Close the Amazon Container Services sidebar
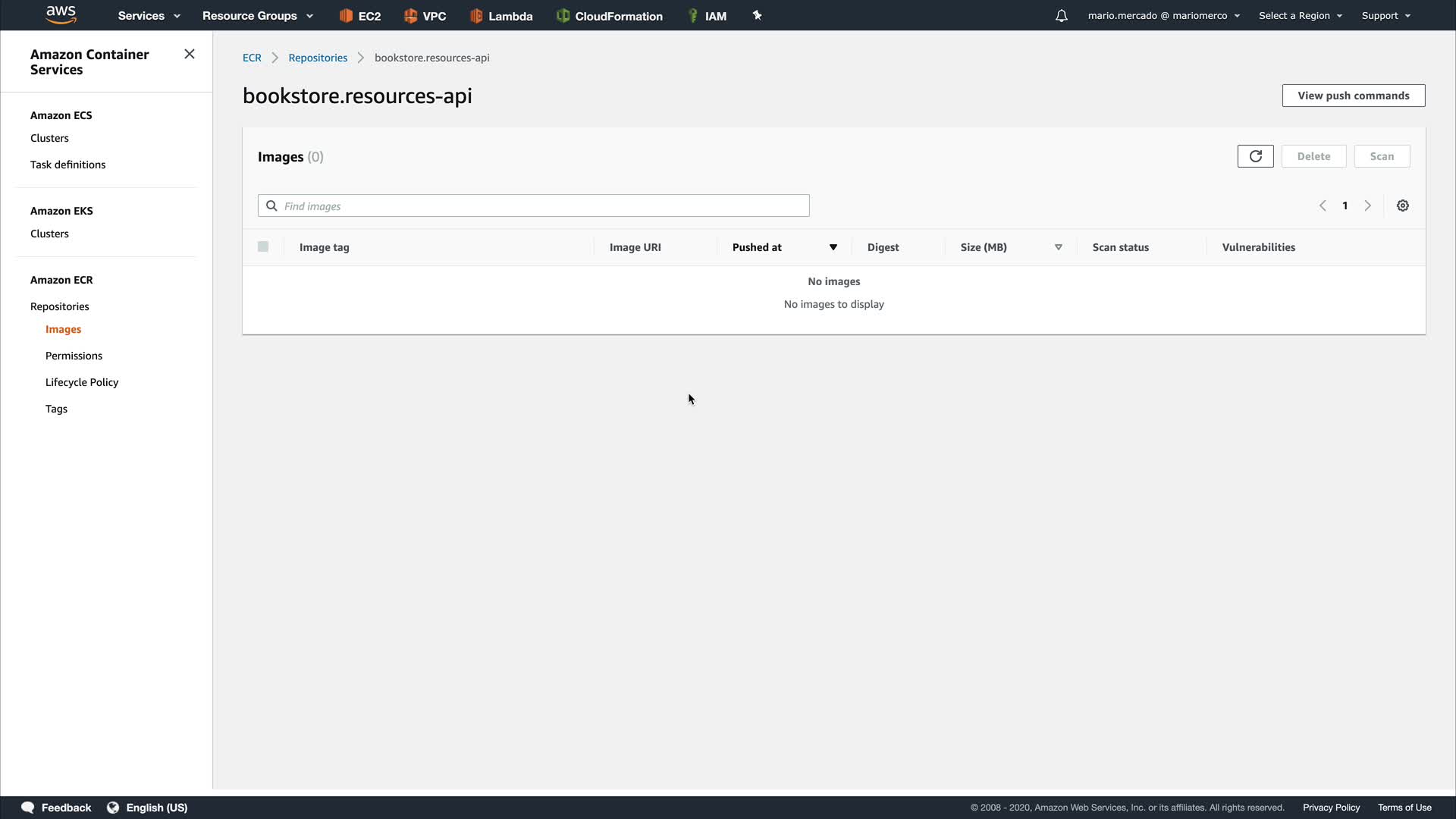 point(190,54)
